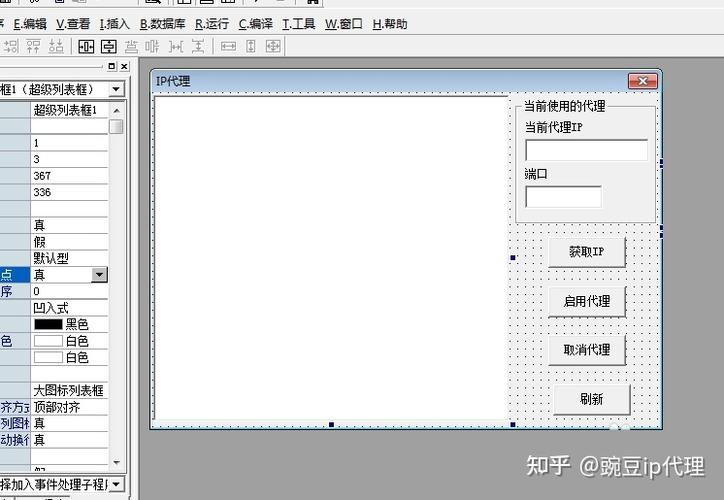Image resolution: width=724 pixels, height=500 pixels.
Task: Click the property list scroll-up arrow
Action: coord(116,110)
